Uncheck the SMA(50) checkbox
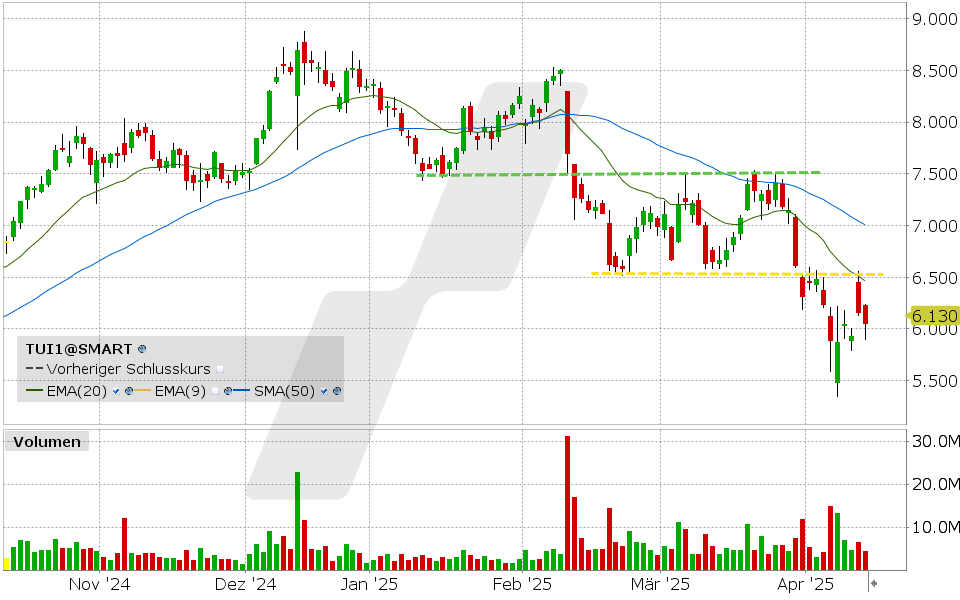Viewport: 960px width, 600px height. pyautogui.click(x=323, y=391)
